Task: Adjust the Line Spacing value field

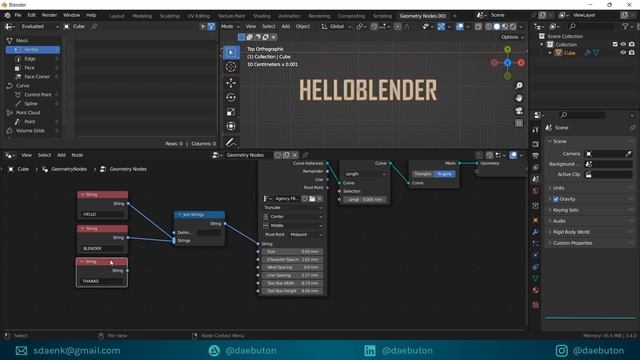Action: [x=293, y=276]
